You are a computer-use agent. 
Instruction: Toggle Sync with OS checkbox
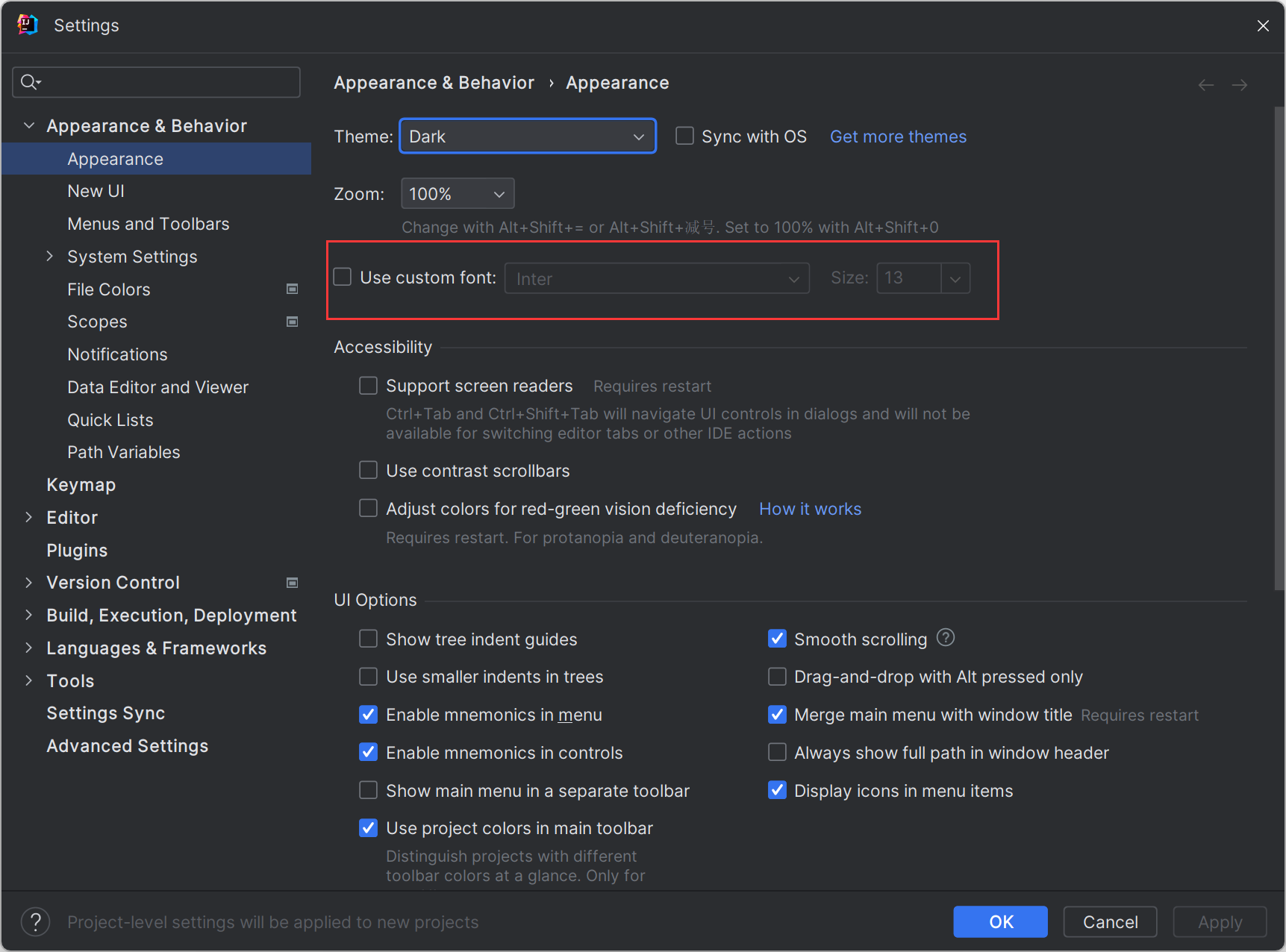pos(684,136)
